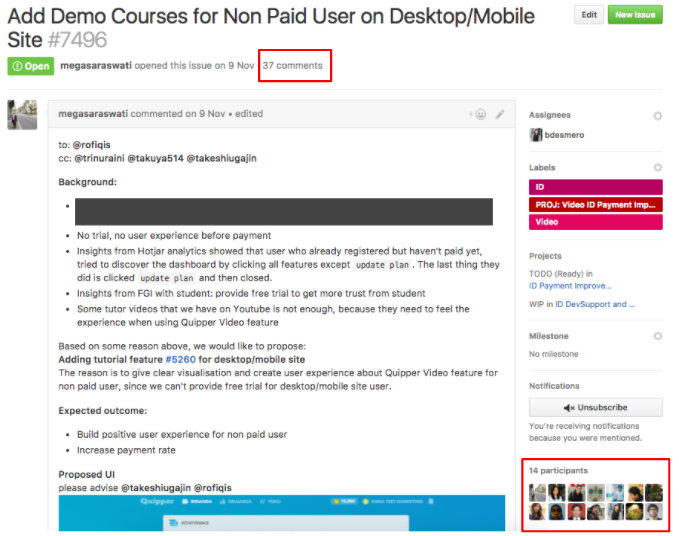Click assignee bdesmero
Screen dimensions: 679x536
(564, 135)
